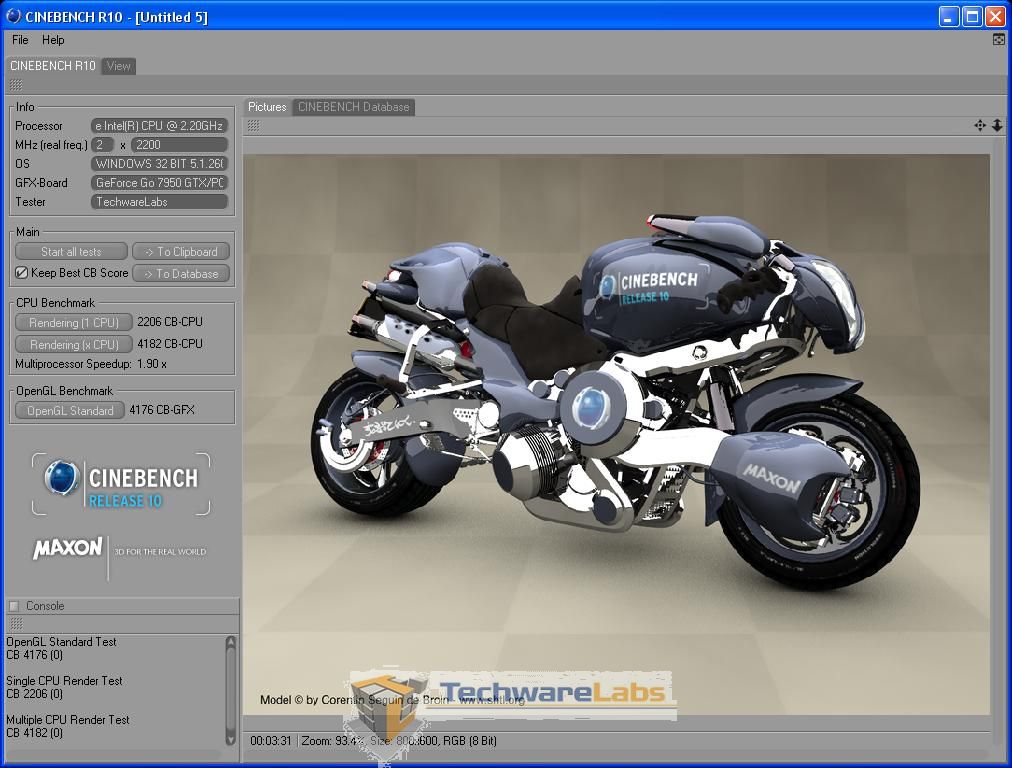
Task: Click the OpenGL Standard Test console line
Action: click(x=61, y=642)
